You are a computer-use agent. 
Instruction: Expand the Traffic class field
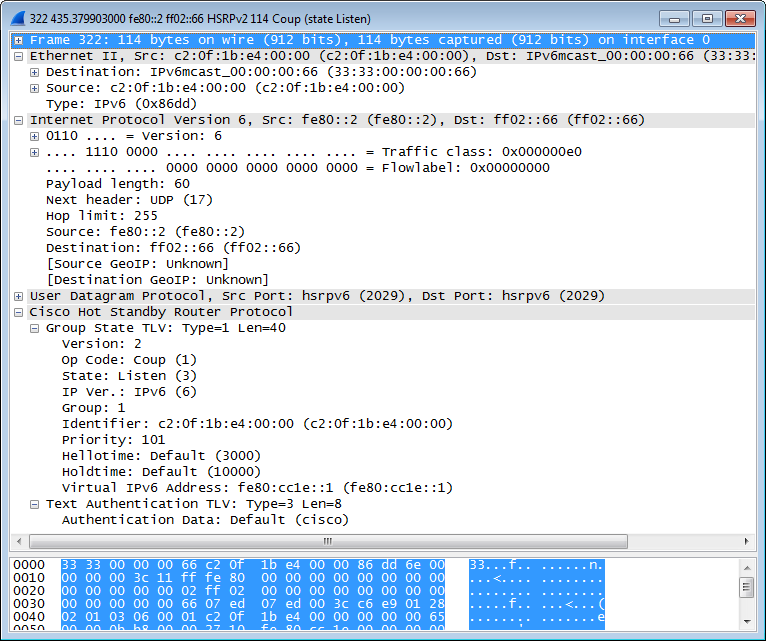point(34,152)
